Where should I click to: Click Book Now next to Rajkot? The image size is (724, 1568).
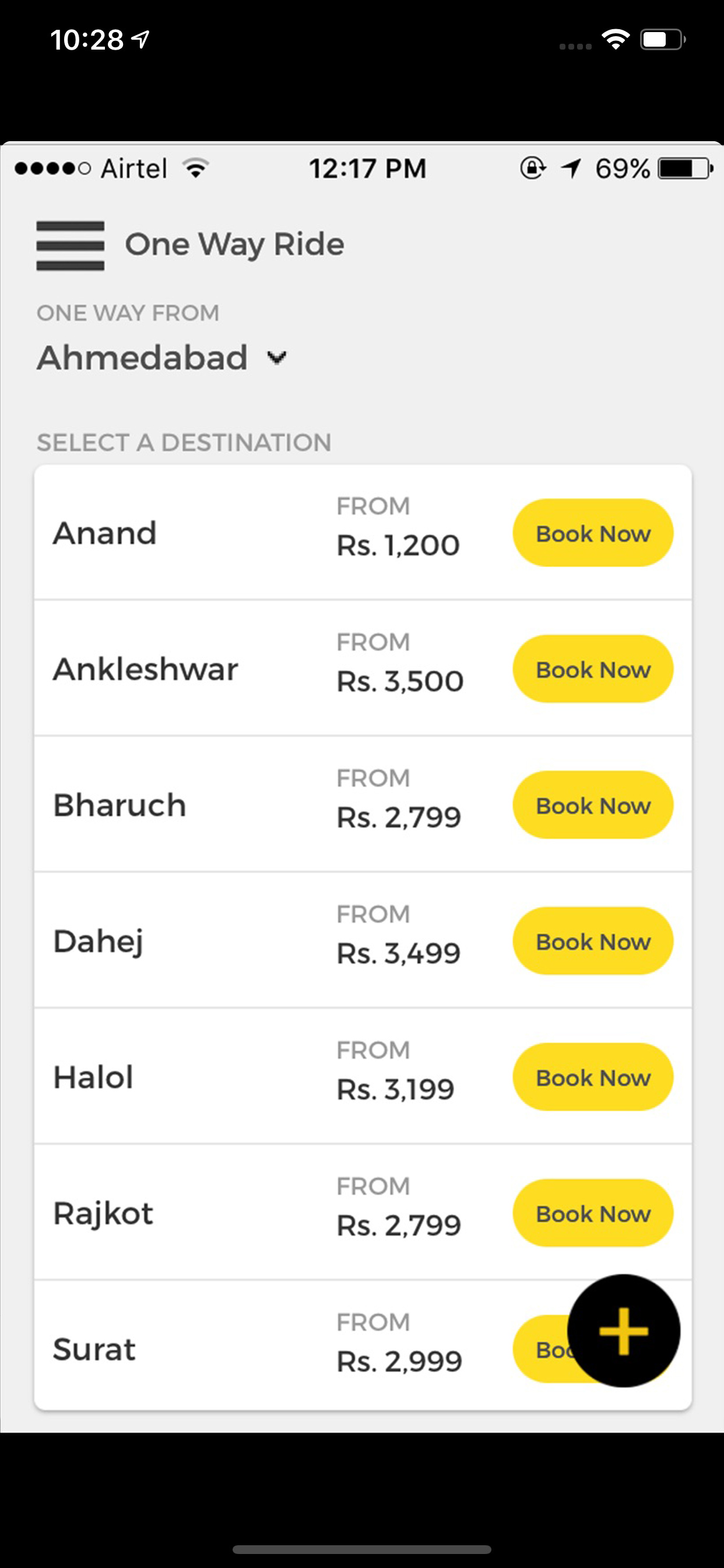pos(593,1213)
